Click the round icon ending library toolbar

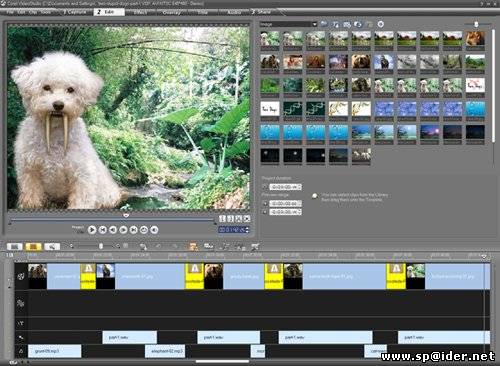[380, 24]
